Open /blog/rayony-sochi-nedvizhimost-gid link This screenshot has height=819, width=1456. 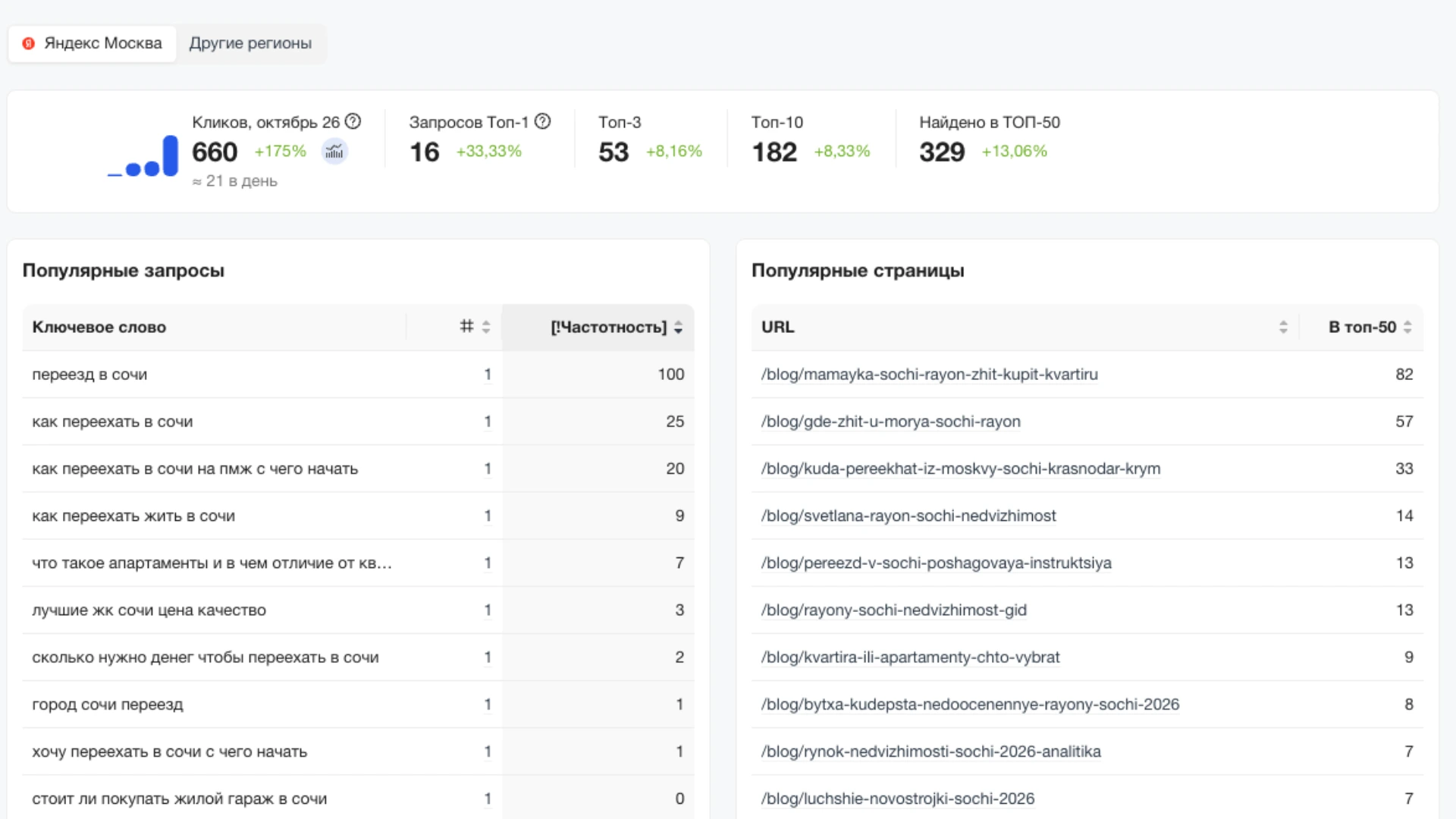[893, 610]
